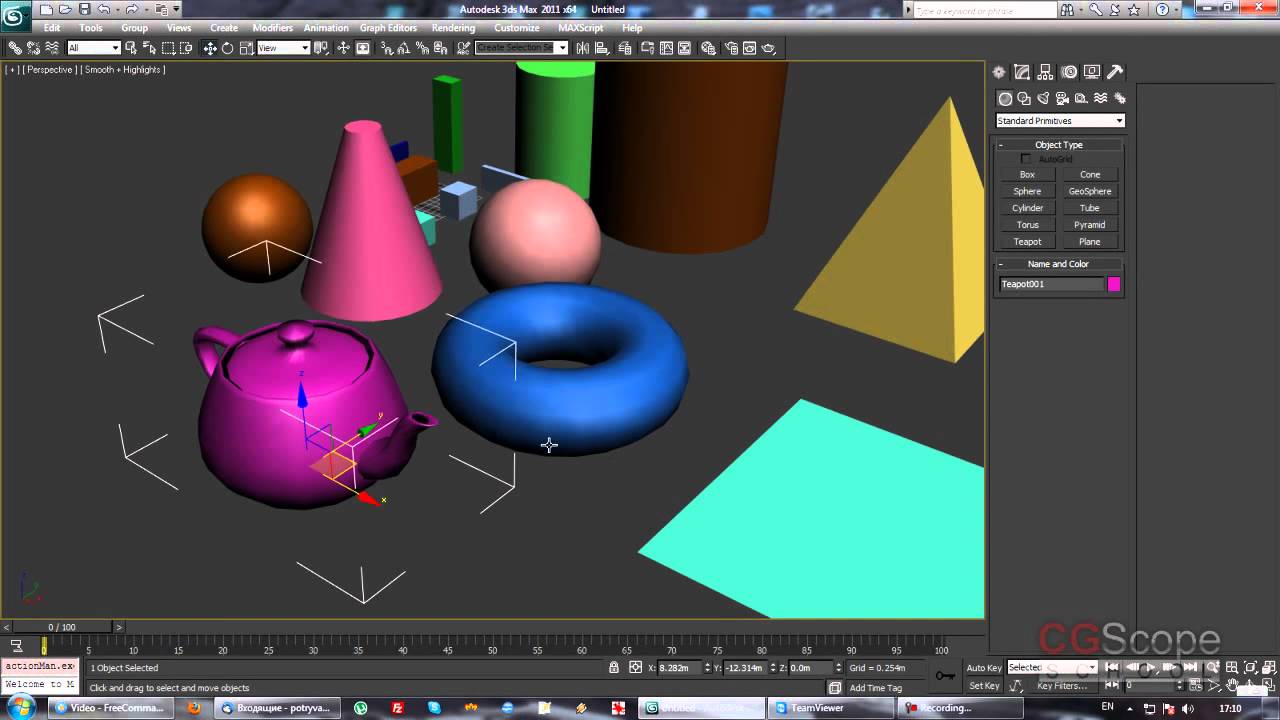Click the magenta object color swatch
This screenshot has height=720, width=1280.
point(1114,284)
